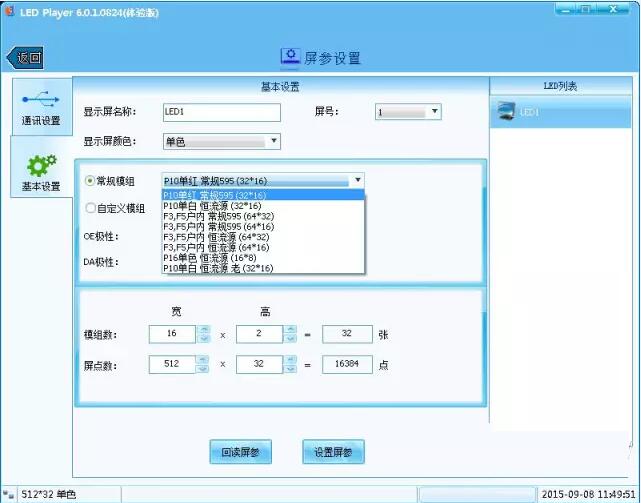Viewport: 641px width, 503px height.
Task: Click the USB icon in 通讯设置
Action: pos(41,99)
